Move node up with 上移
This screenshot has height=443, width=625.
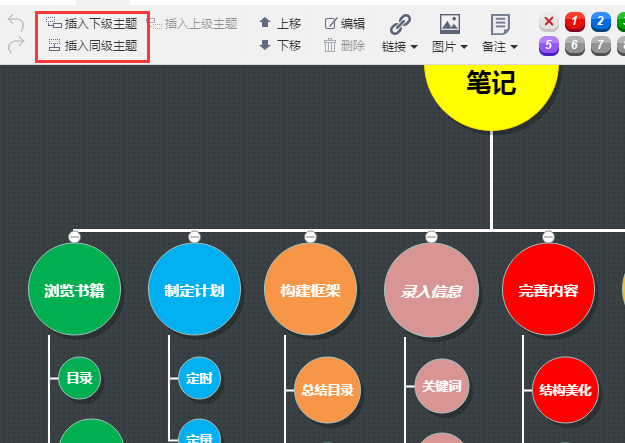click(280, 24)
